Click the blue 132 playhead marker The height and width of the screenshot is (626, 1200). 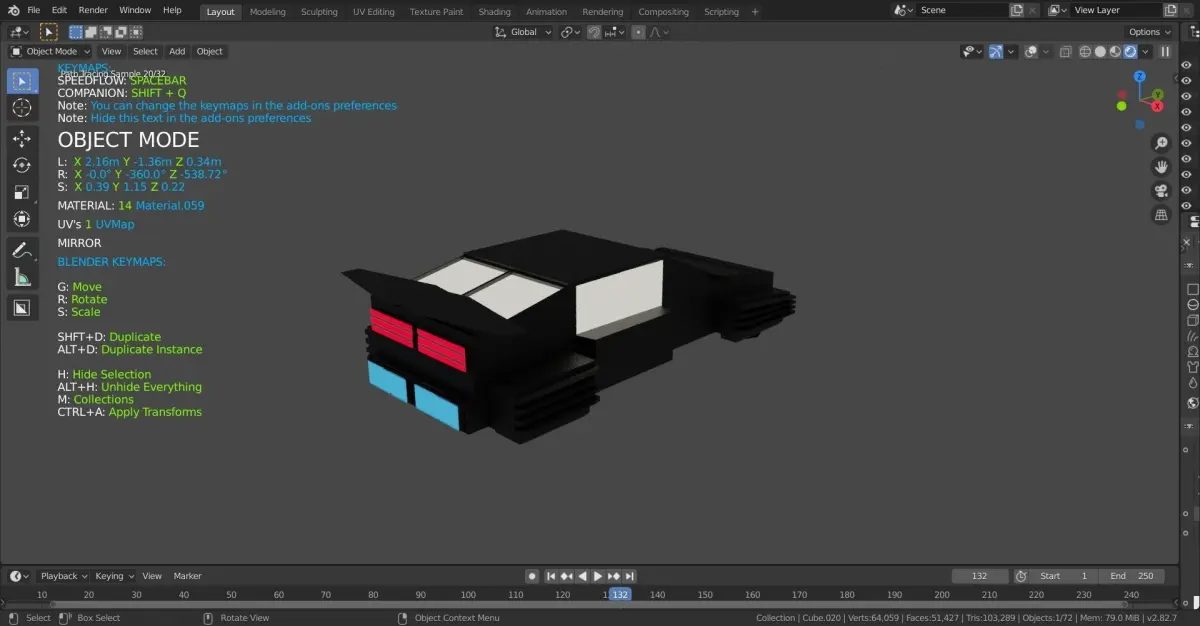pos(620,594)
